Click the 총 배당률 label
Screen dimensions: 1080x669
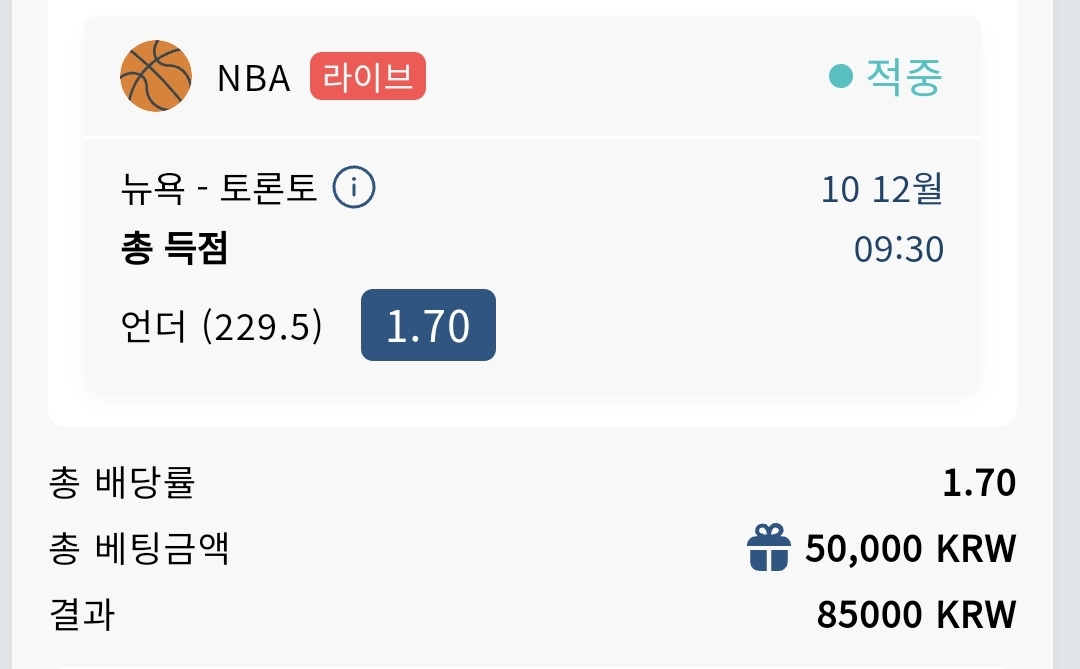[122, 482]
